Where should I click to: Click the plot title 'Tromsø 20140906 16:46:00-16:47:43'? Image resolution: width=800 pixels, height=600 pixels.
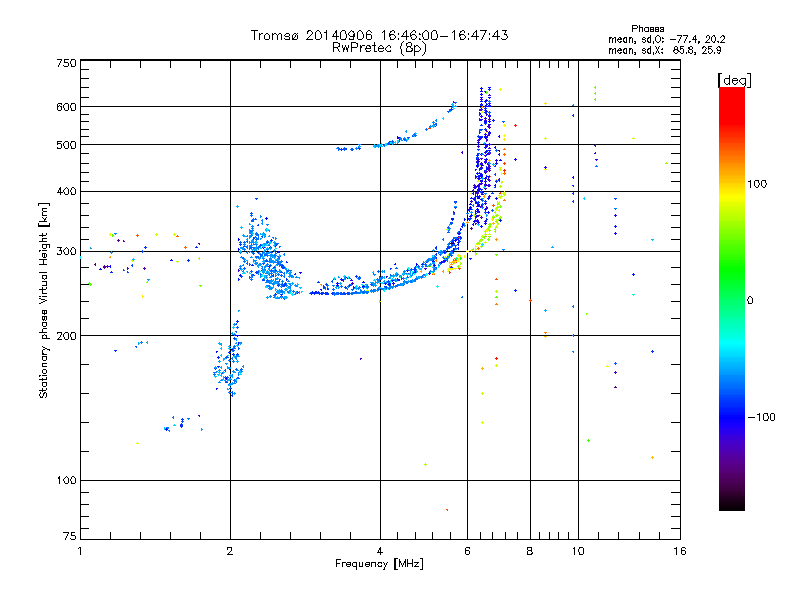tap(379, 35)
